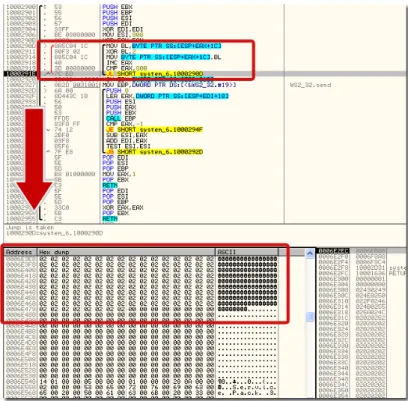Select the MOV BYTE PTR SS:[ESP+EAX+1C],BL line
This screenshot has width=408, height=401.
(163, 57)
